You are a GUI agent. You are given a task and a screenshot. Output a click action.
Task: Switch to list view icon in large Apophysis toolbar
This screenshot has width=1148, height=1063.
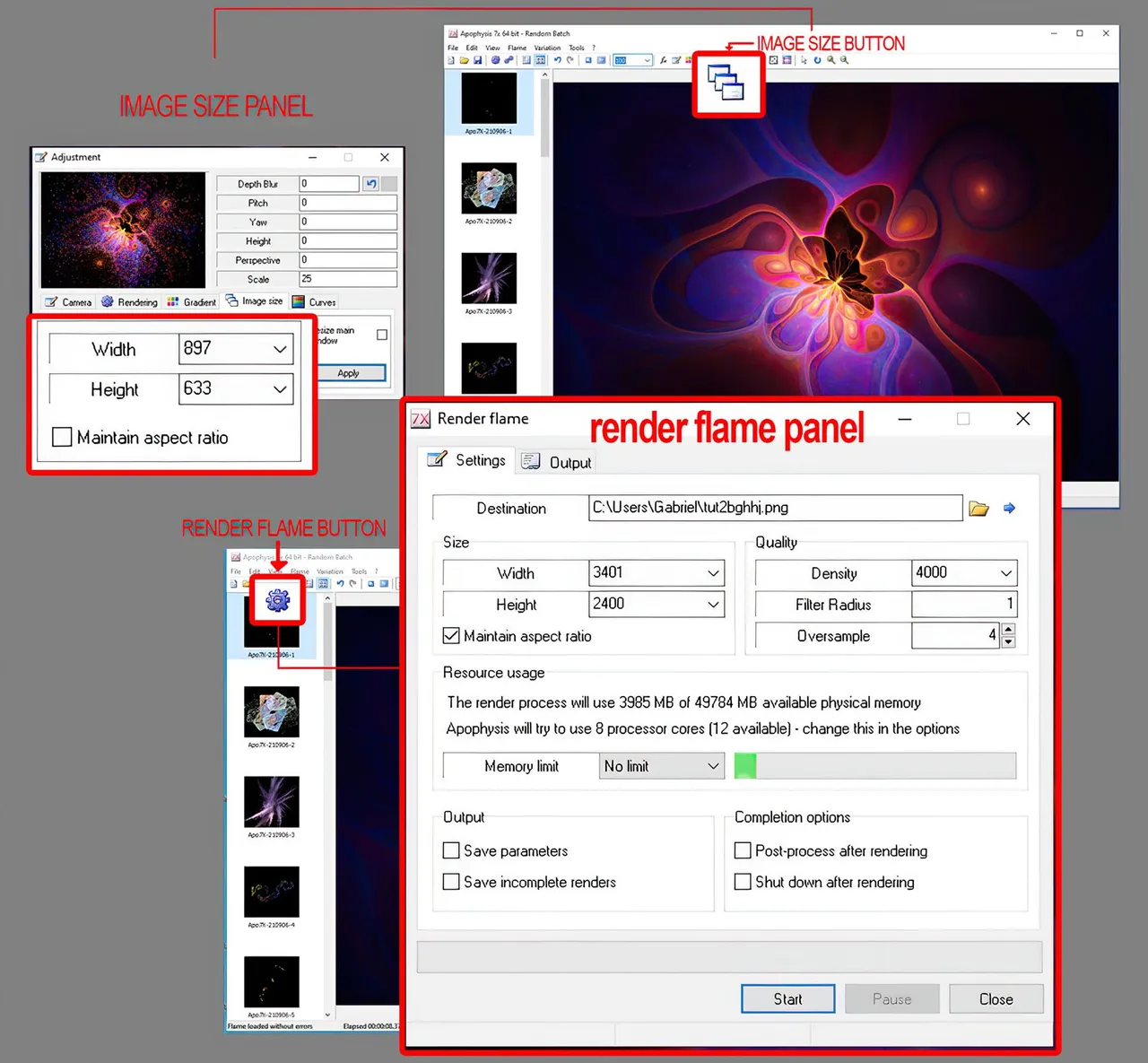526,60
